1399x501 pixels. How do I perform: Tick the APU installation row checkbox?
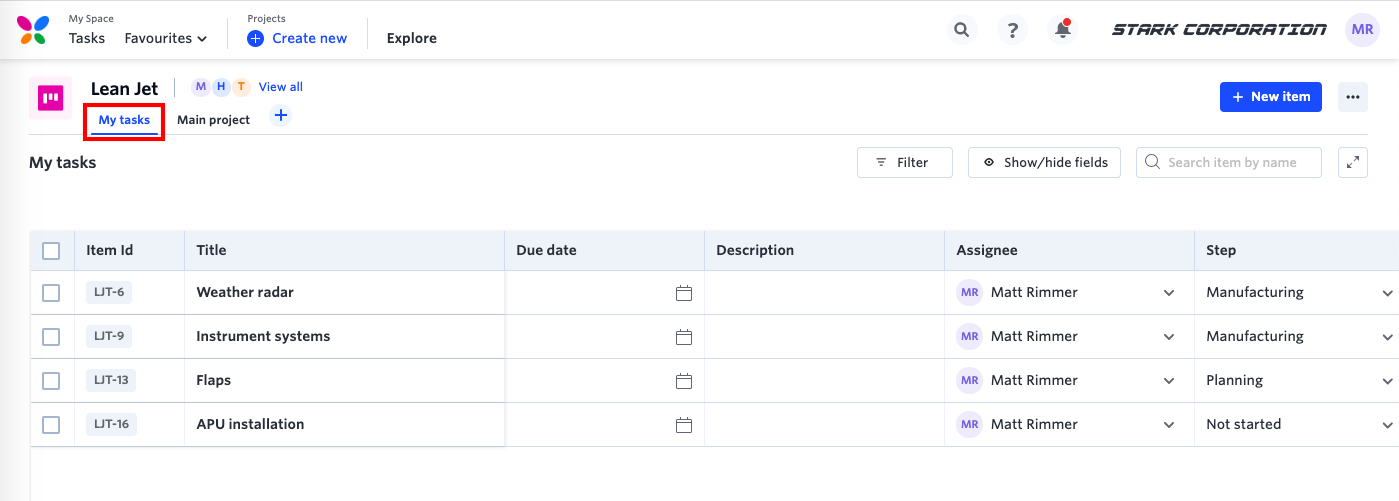51,425
